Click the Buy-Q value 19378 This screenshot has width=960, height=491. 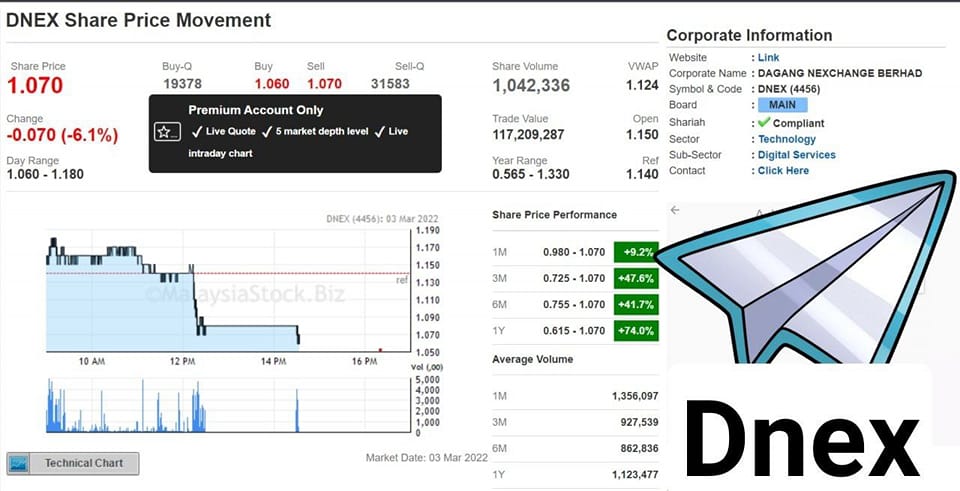(x=182, y=84)
